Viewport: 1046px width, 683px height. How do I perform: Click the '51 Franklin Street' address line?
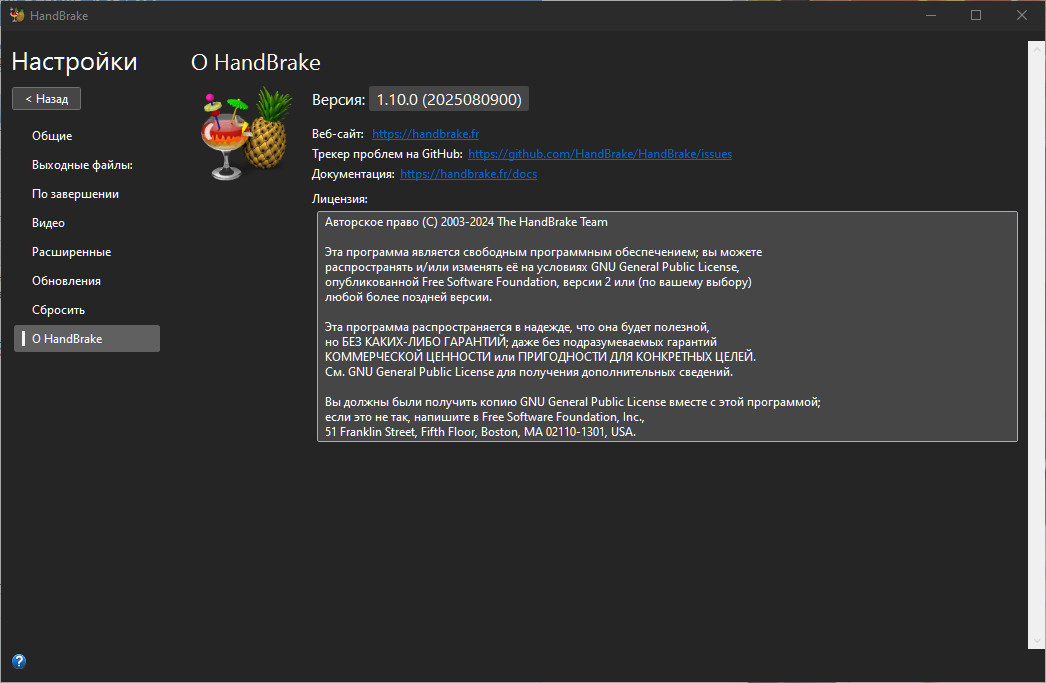click(x=480, y=432)
